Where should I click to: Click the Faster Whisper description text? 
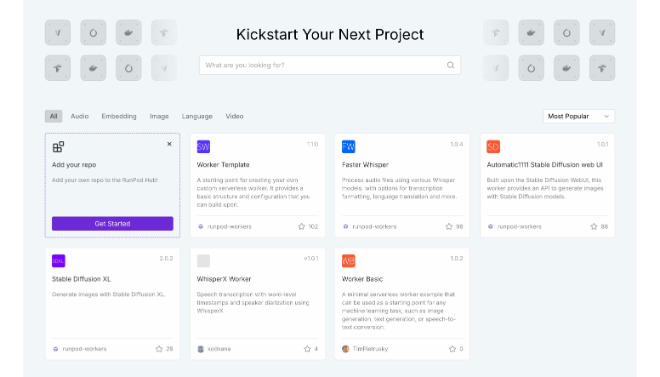click(x=399, y=188)
